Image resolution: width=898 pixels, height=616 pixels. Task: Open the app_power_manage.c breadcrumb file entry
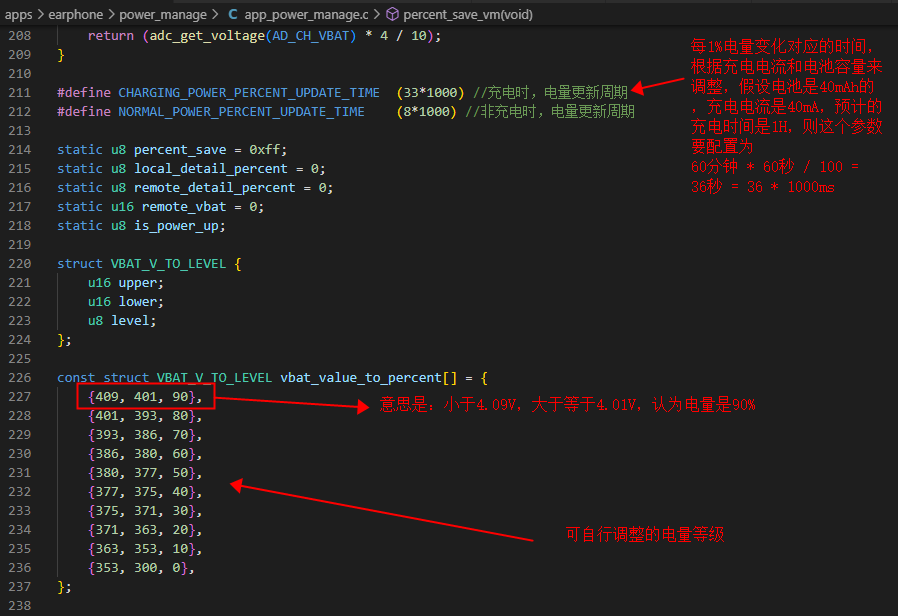pyautogui.click(x=306, y=14)
